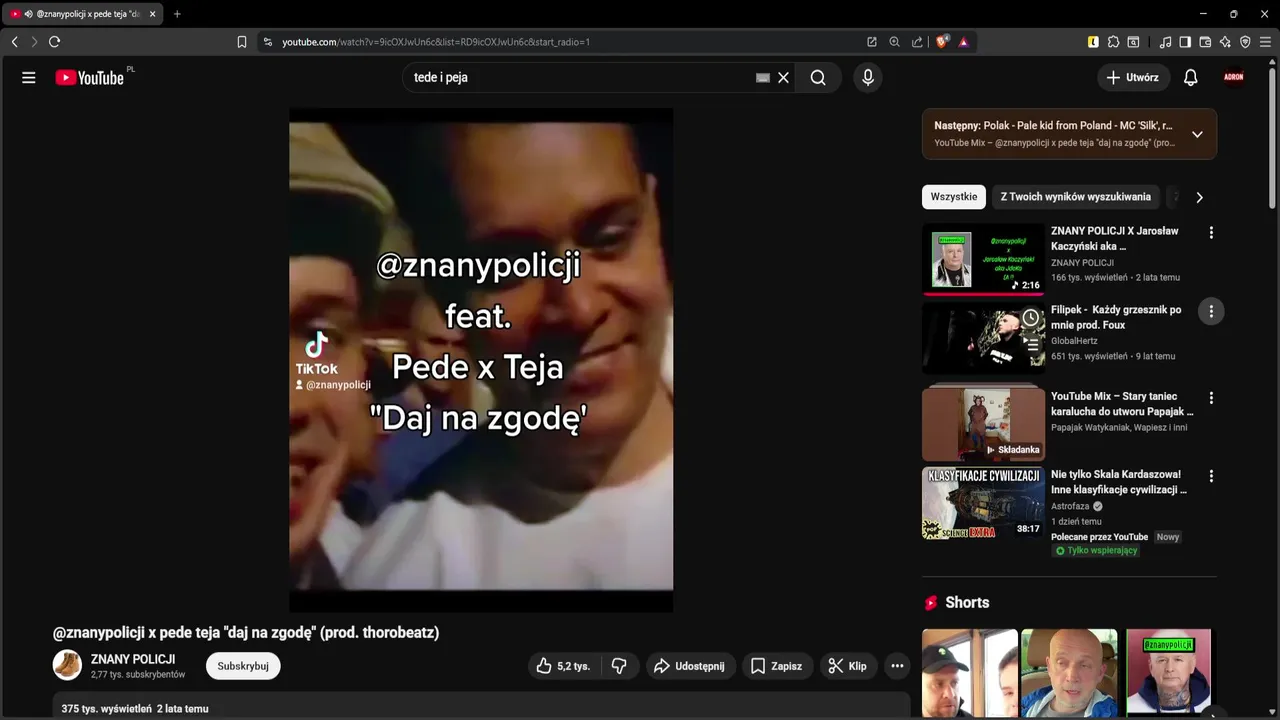Open the music note playlist icon in the toolbar
The image size is (1280, 720).
(x=1165, y=42)
